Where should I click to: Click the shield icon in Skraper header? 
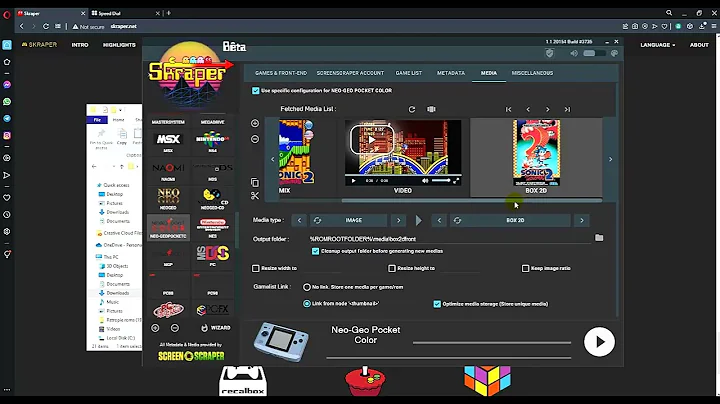[x=550, y=53]
